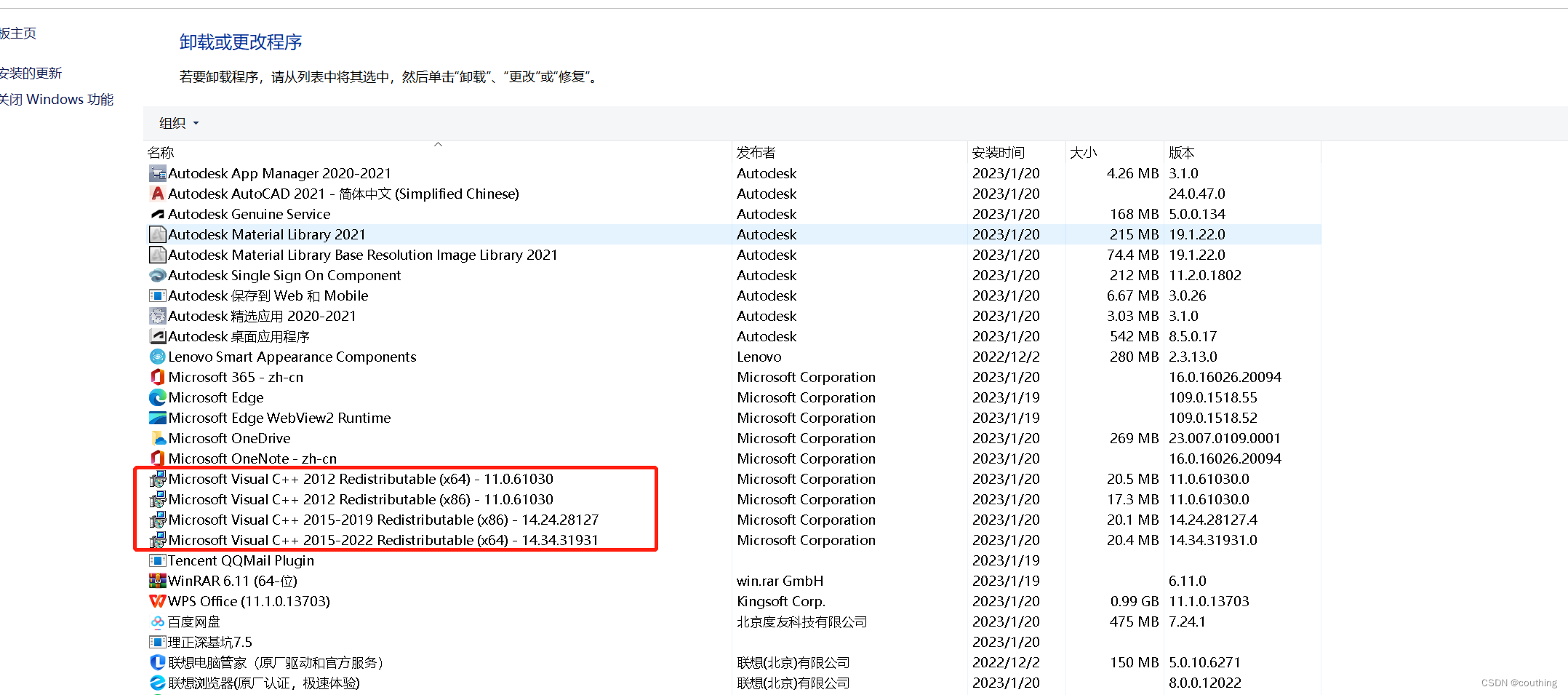The height and width of the screenshot is (695, 1568).
Task: Open the 组织 dropdown menu
Action: [179, 124]
